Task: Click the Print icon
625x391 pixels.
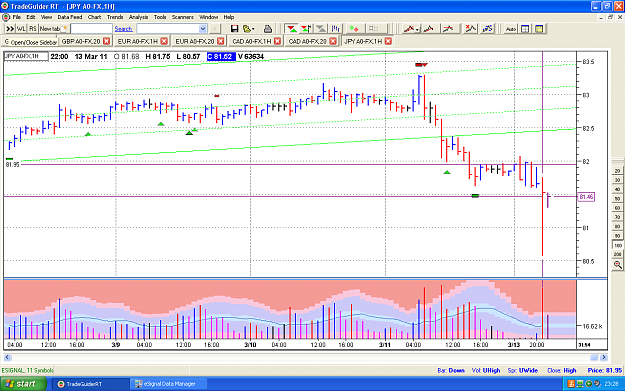Action: [x=268, y=29]
